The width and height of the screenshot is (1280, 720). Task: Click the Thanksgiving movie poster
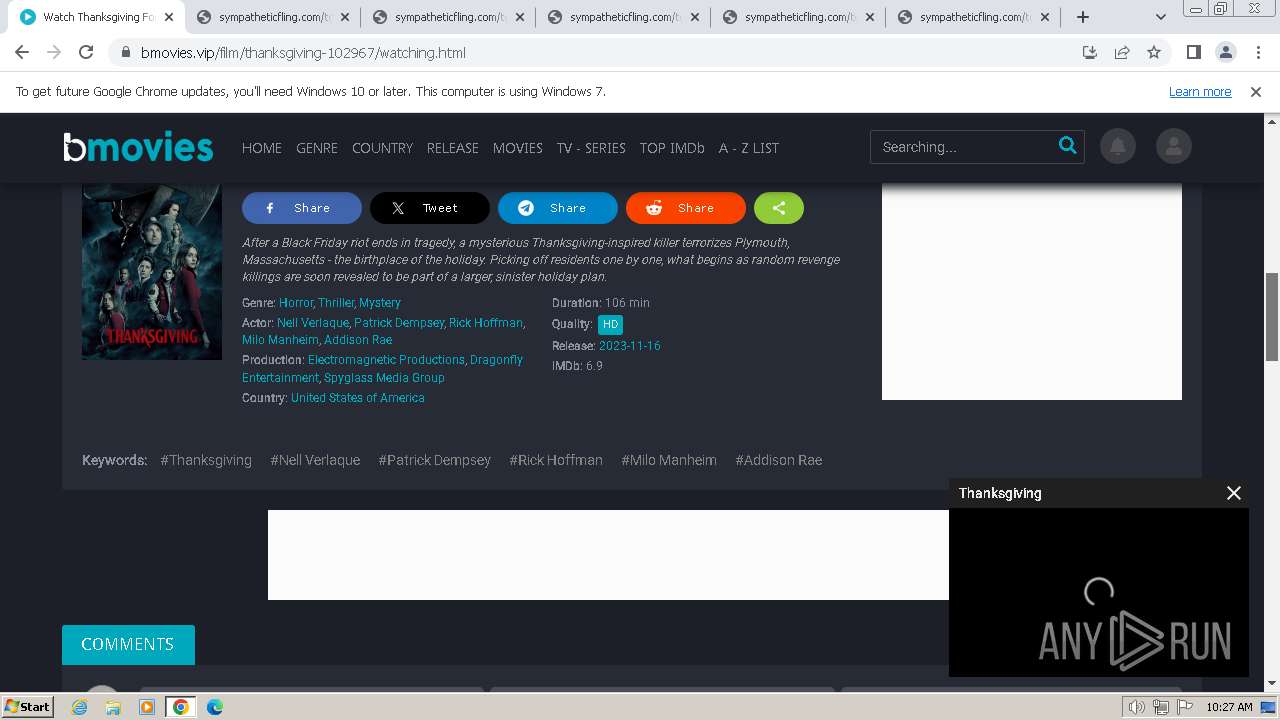(x=152, y=271)
